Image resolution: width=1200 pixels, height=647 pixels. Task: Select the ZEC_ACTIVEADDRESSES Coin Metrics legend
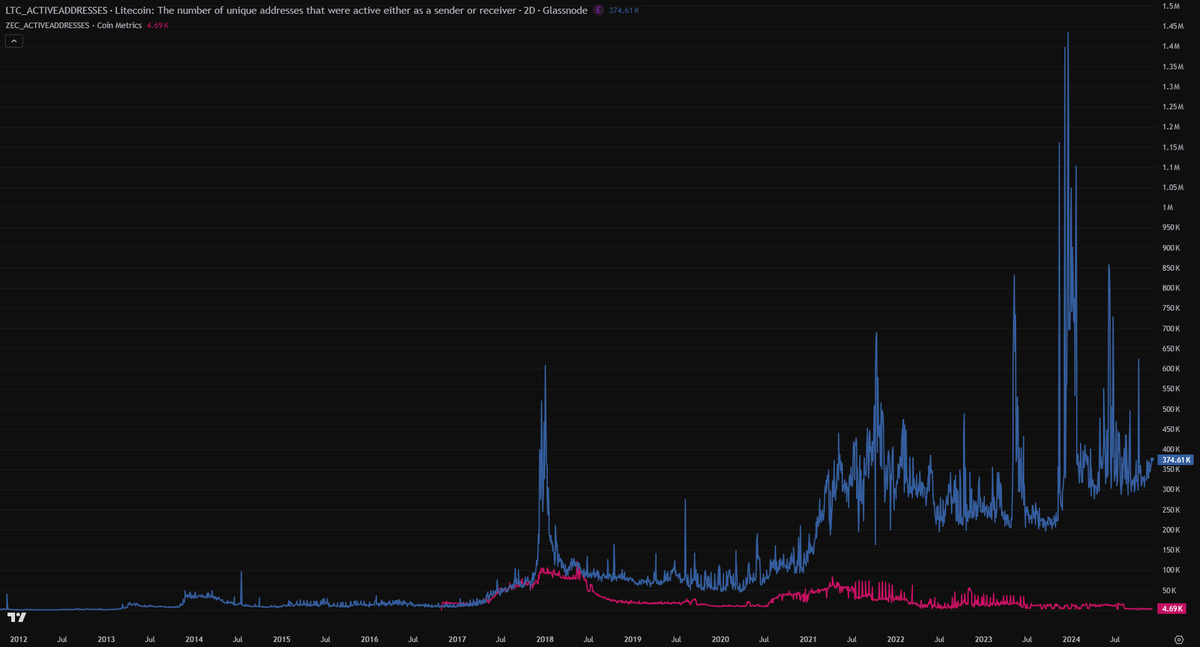coord(73,25)
